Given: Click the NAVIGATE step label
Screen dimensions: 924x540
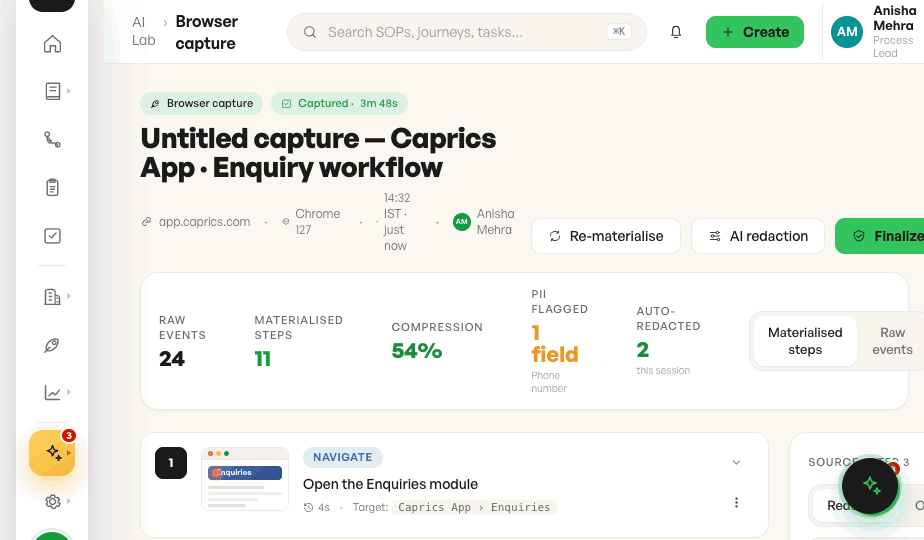Looking at the screenshot, I should 342,457.
